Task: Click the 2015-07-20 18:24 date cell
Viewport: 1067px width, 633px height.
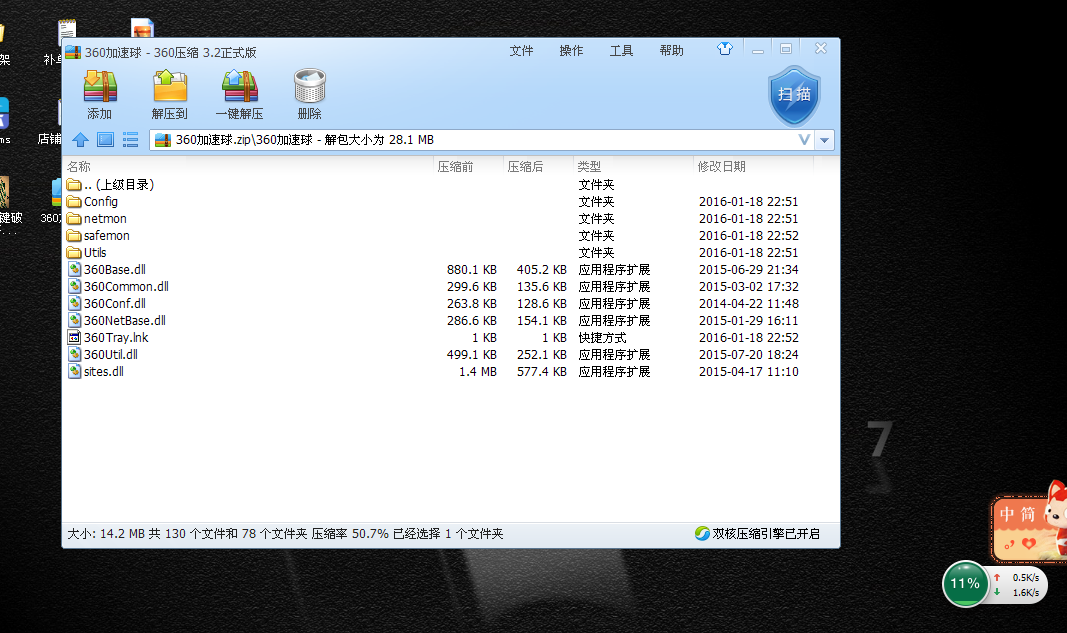Action: 749,355
